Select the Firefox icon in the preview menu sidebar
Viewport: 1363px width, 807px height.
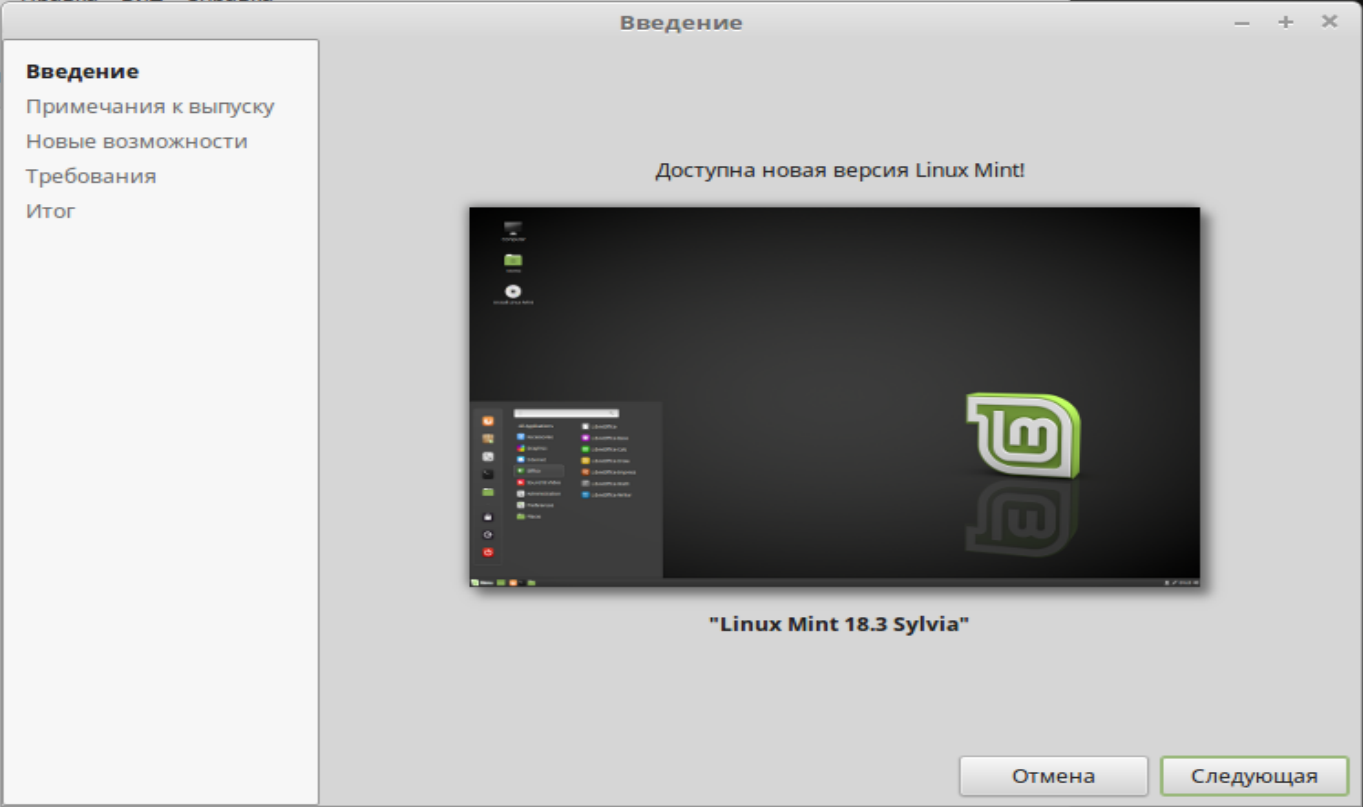[487, 421]
